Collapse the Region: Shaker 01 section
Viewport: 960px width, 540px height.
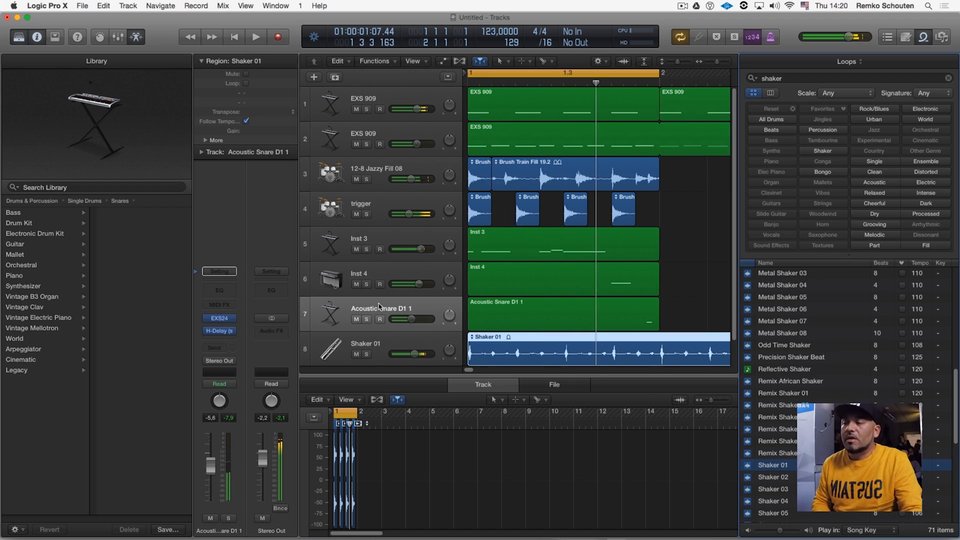click(x=201, y=61)
